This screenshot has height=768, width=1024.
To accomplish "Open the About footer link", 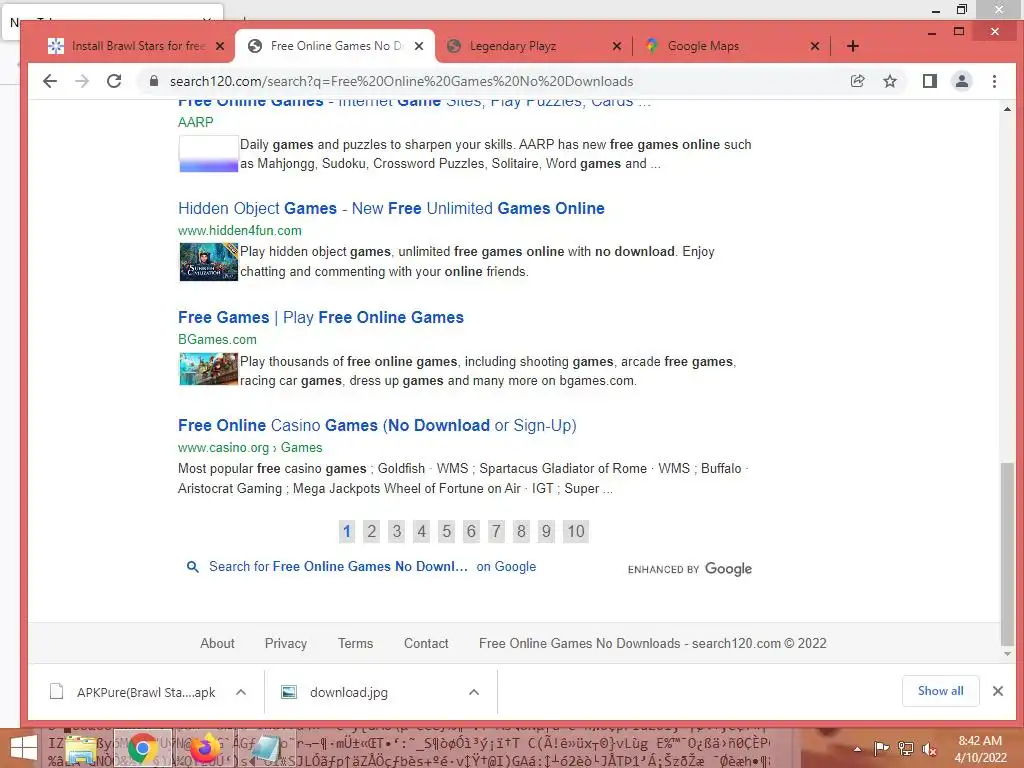I will (217, 643).
